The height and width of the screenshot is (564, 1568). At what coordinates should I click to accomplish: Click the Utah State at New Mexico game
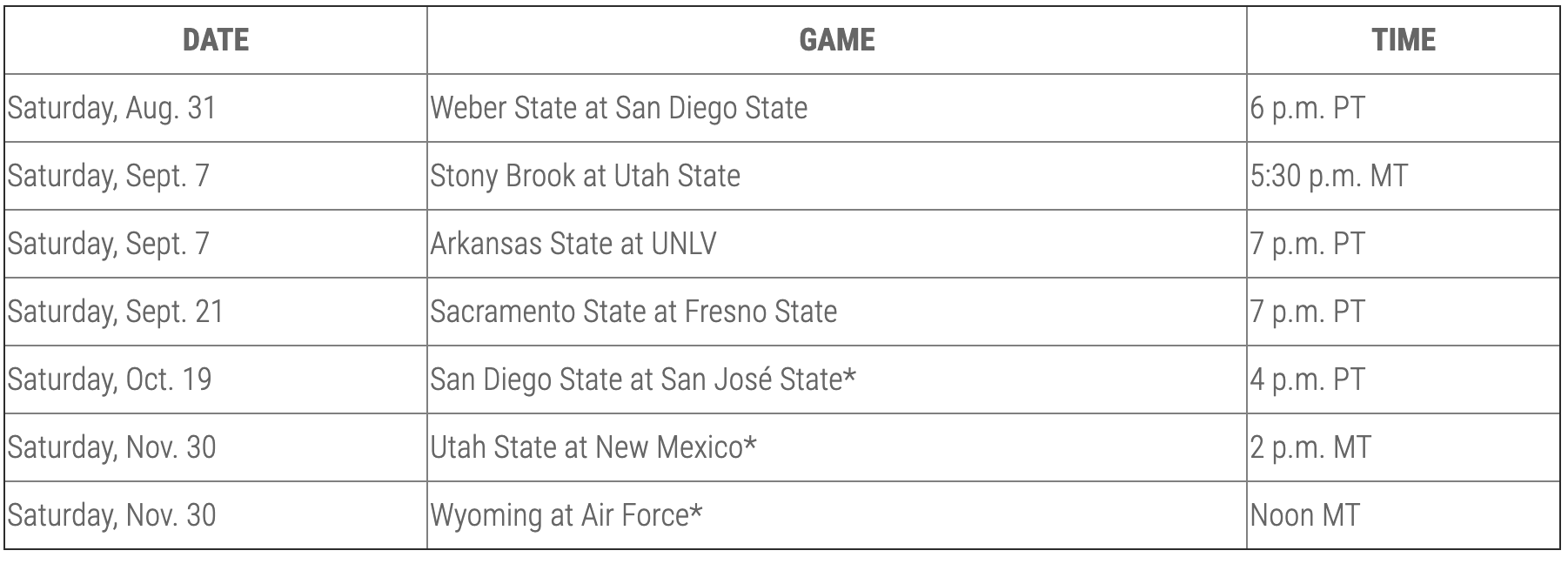pyautogui.click(x=593, y=447)
